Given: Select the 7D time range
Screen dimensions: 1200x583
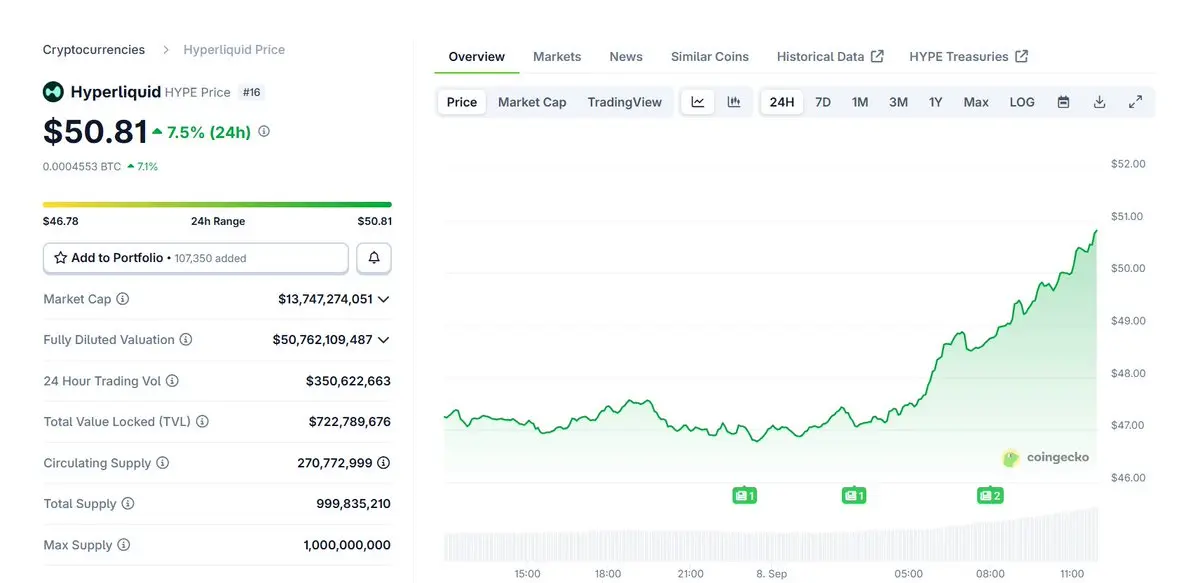Looking at the screenshot, I should tap(823, 102).
